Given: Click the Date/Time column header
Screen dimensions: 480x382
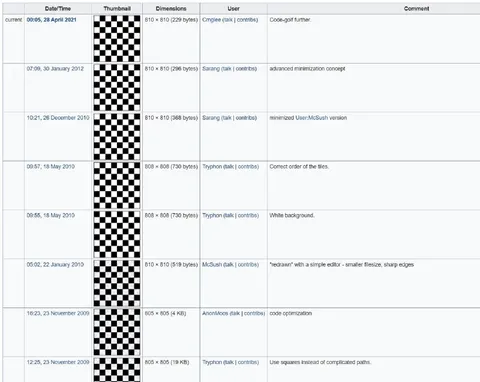Looking at the screenshot, I should pos(58,9).
